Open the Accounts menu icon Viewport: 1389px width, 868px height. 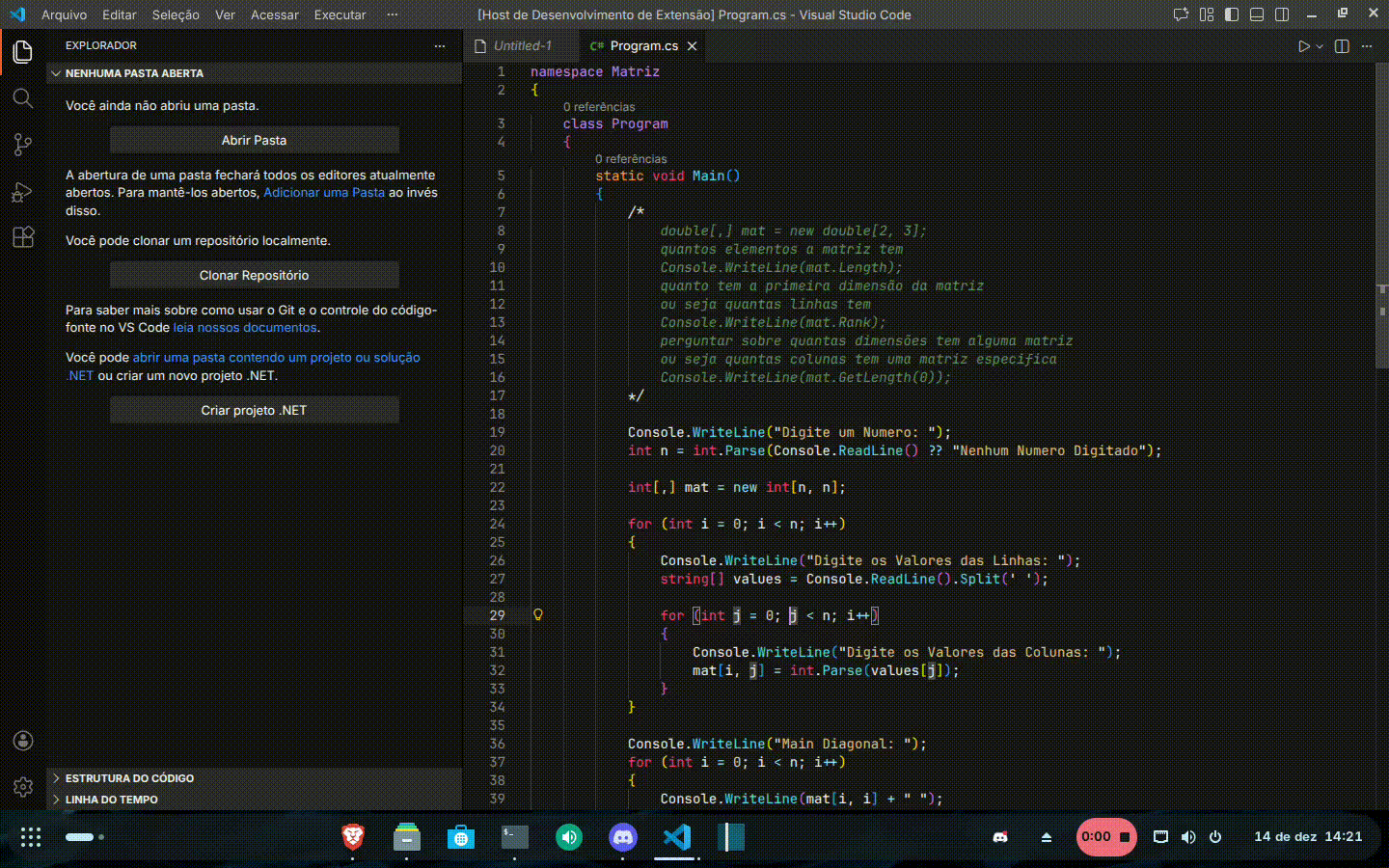tap(23, 741)
